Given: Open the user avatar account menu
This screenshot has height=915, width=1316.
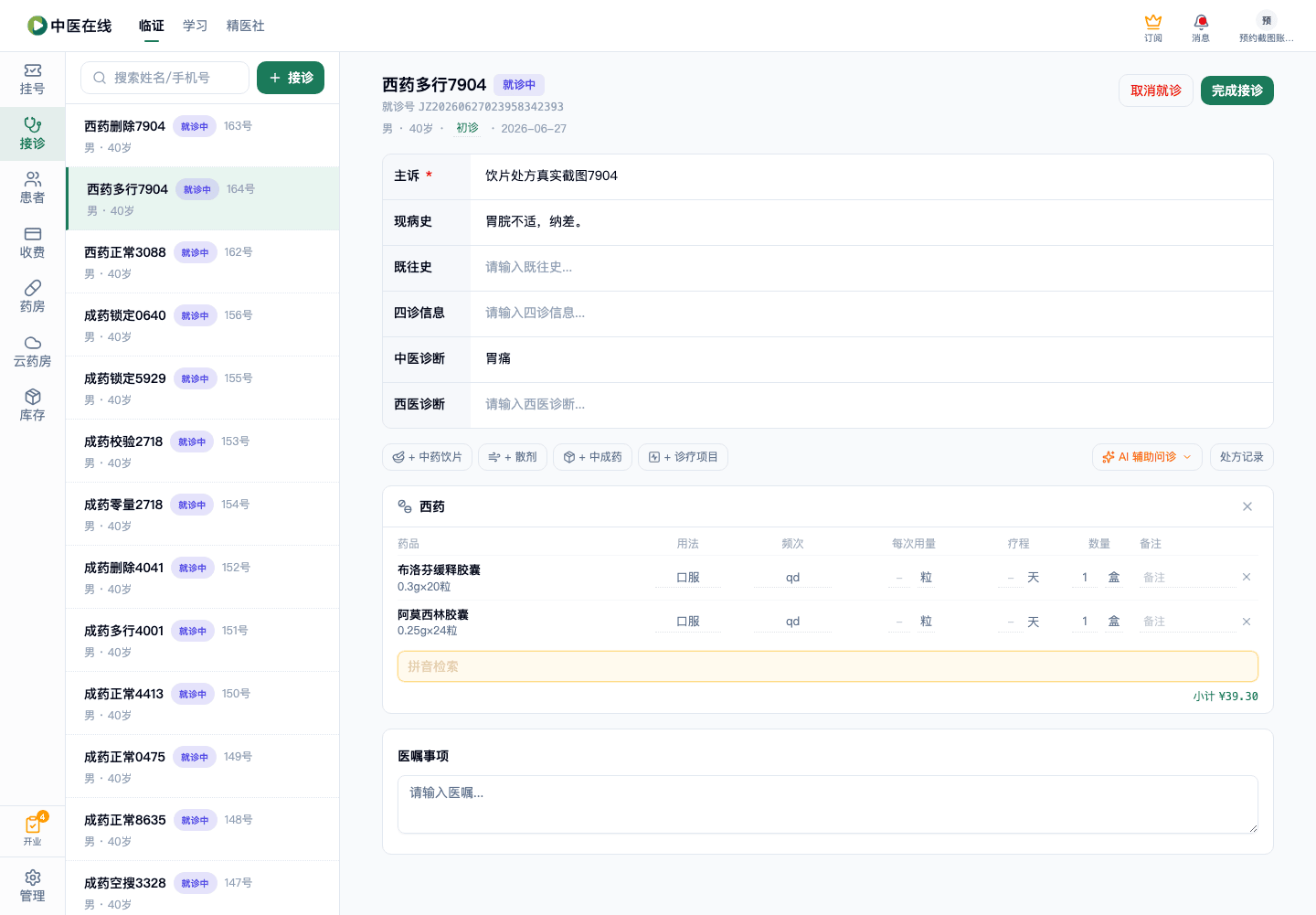Looking at the screenshot, I should [1267, 27].
